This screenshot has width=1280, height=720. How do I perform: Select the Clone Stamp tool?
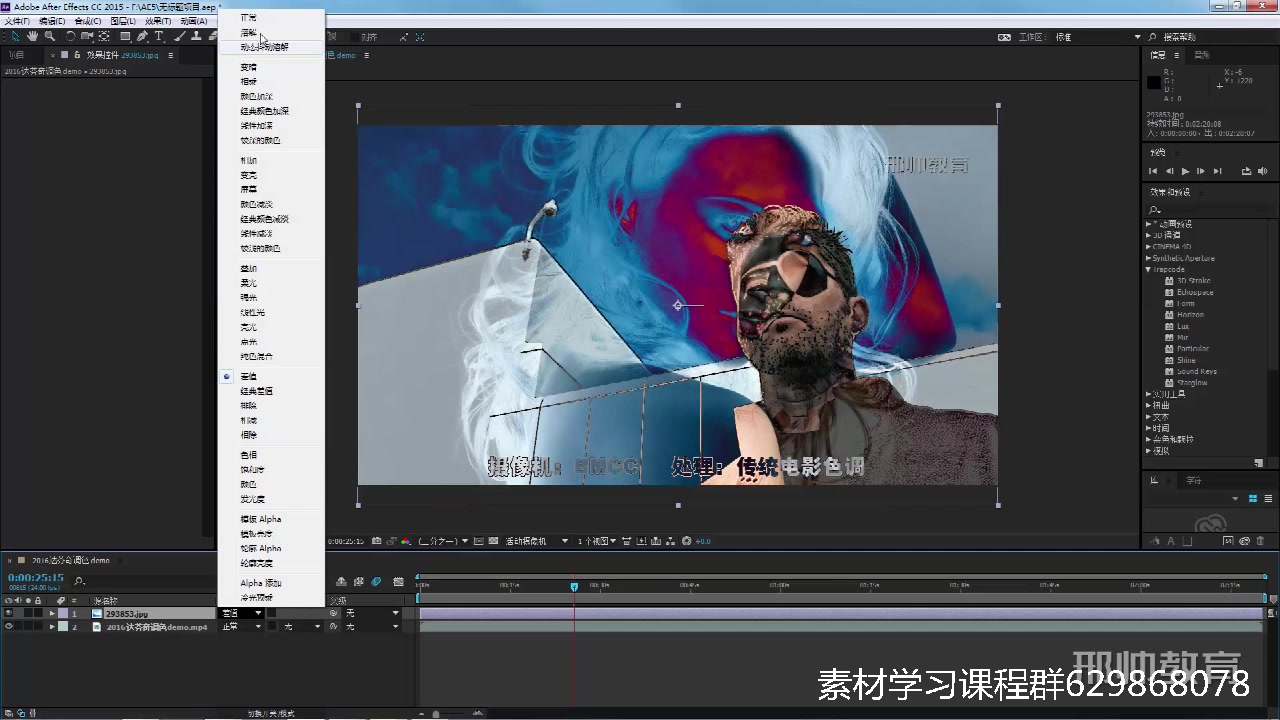point(196,36)
